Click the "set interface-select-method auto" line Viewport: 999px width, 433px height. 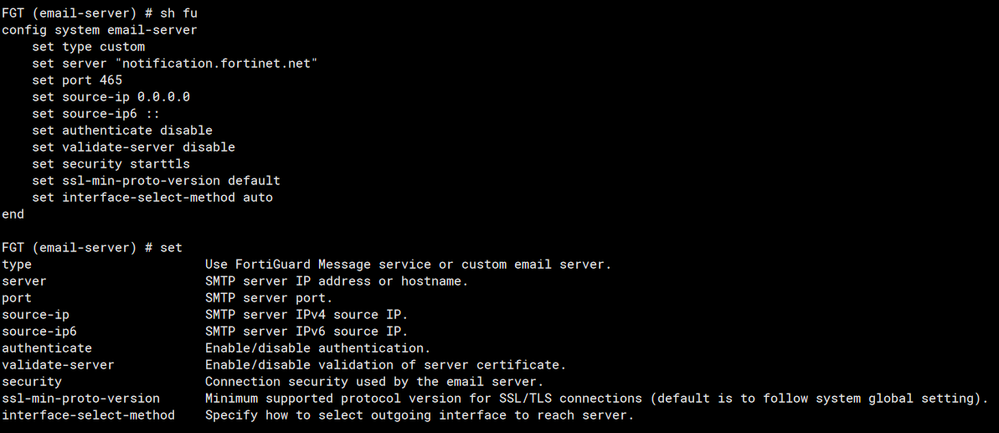coord(152,198)
